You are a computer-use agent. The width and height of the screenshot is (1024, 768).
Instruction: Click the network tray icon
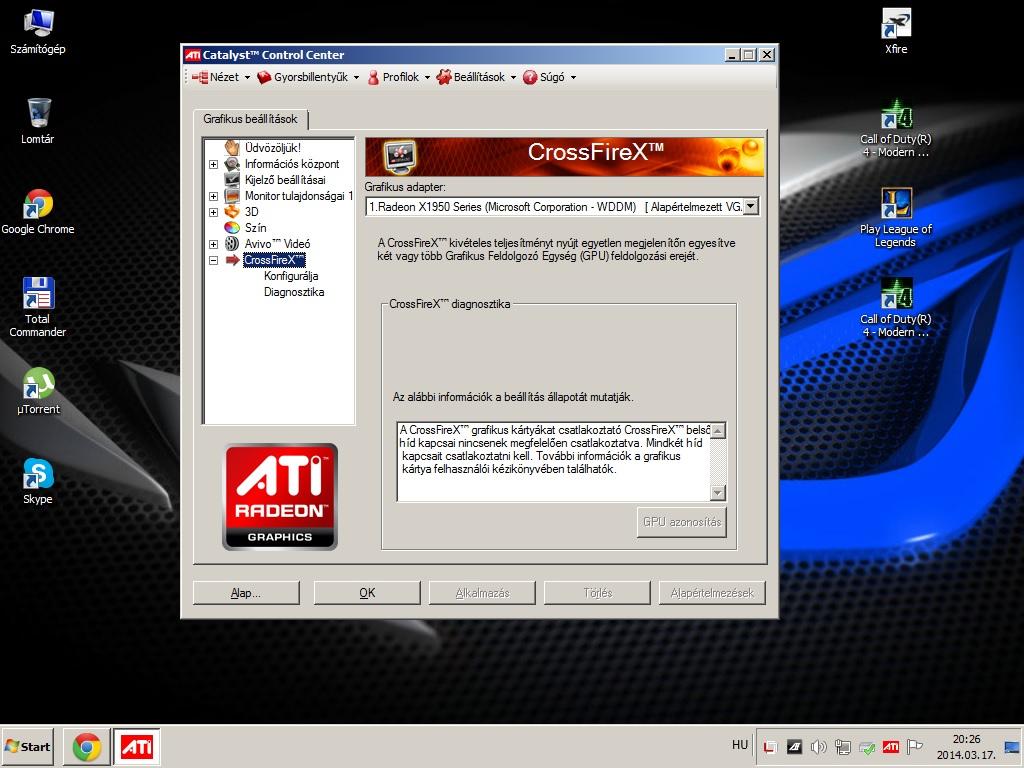[842, 747]
